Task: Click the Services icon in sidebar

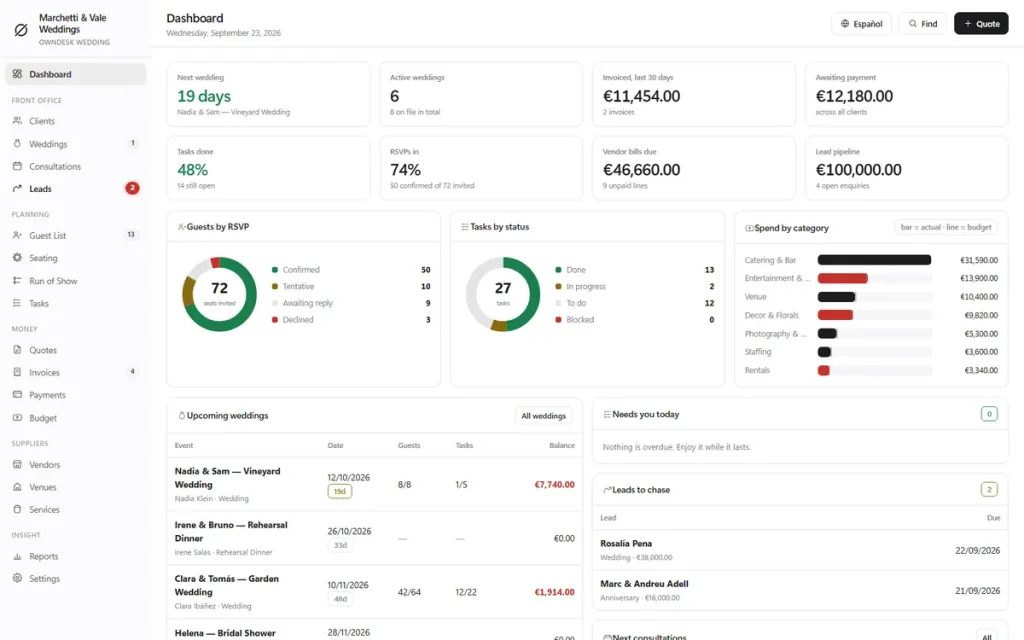Action: [17, 509]
